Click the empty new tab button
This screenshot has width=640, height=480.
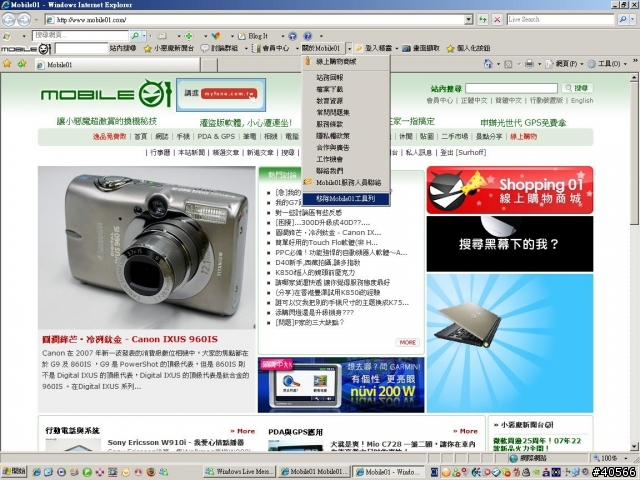(x=209, y=64)
